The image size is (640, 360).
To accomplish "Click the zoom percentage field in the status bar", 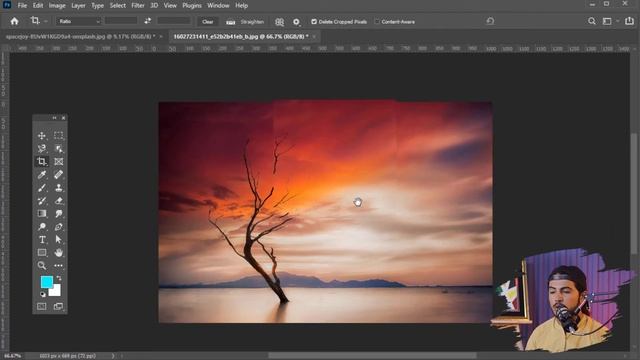I will click(12, 356).
